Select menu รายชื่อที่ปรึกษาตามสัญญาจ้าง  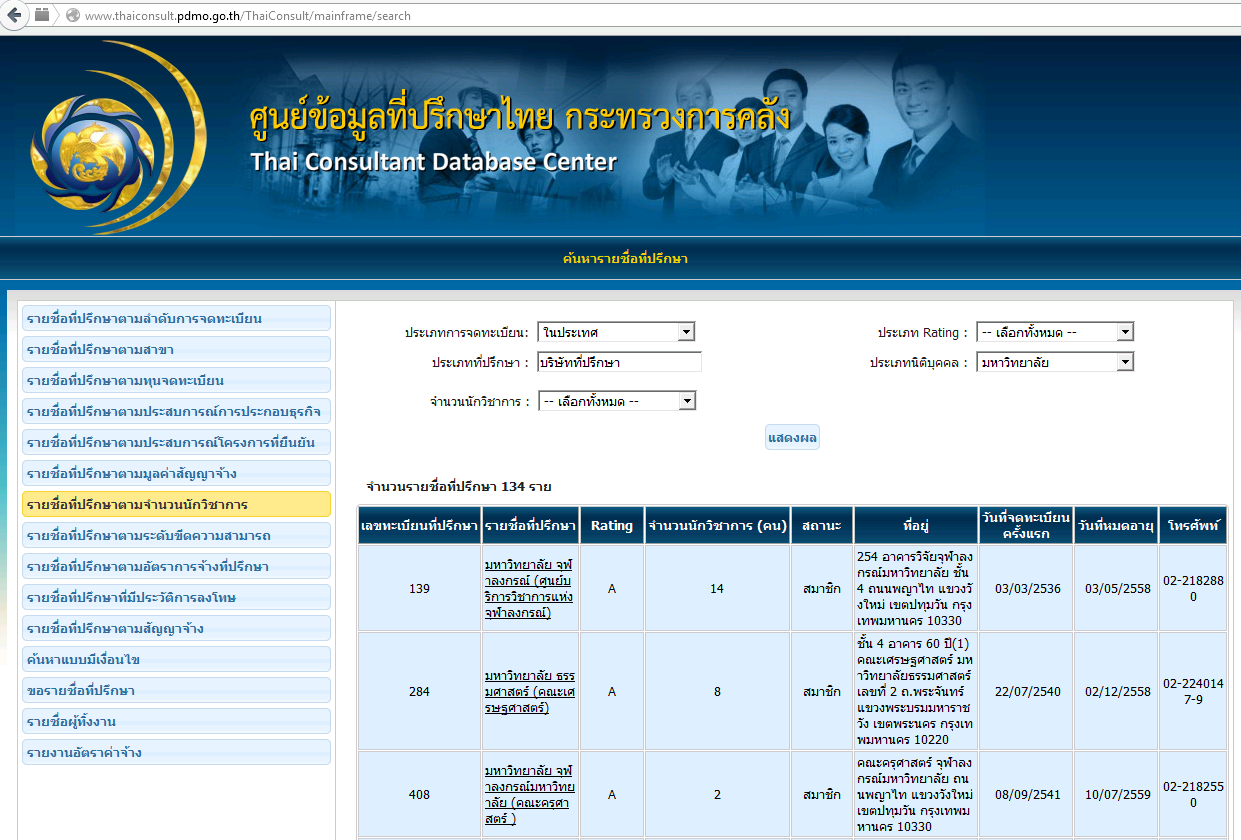(176, 628)
